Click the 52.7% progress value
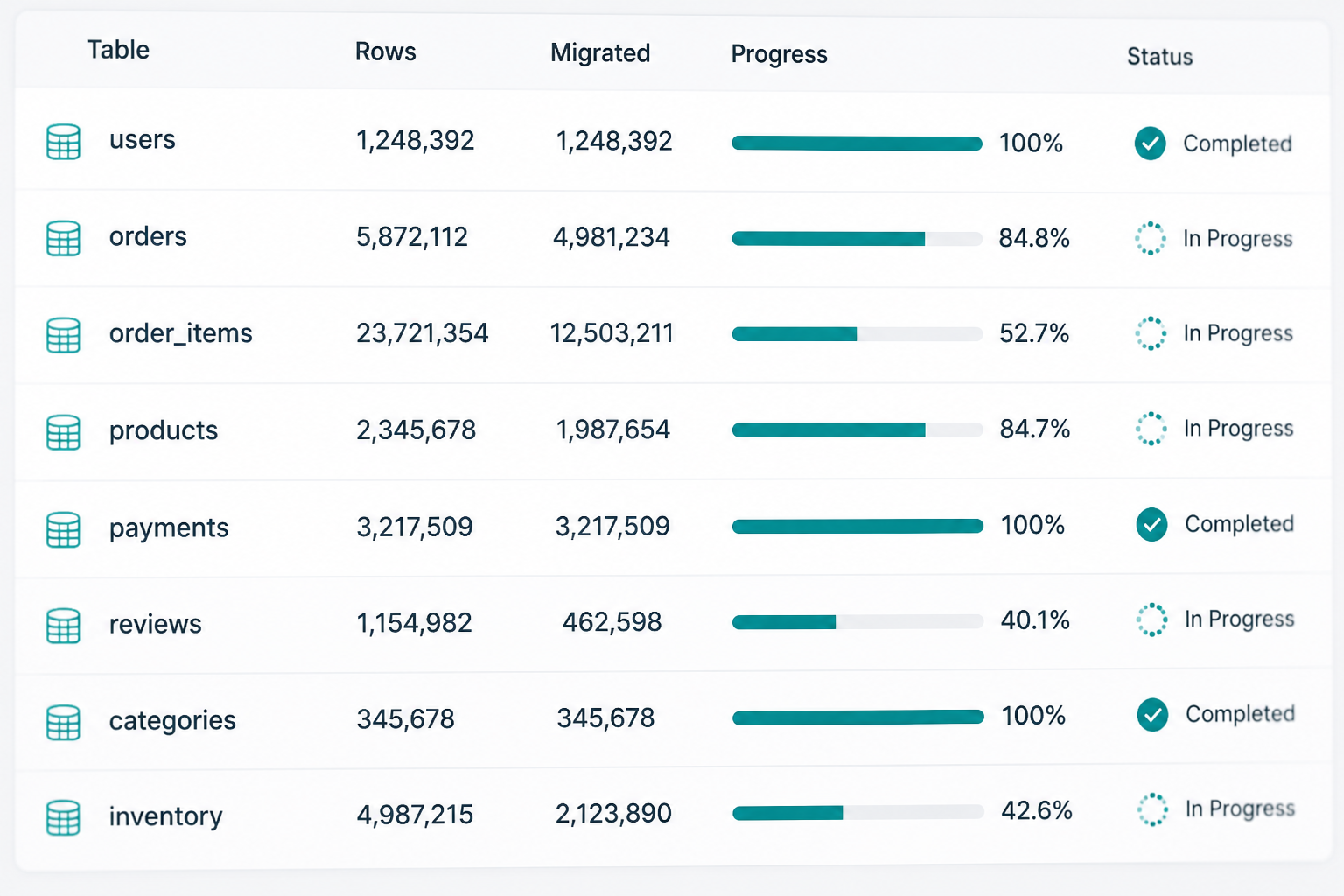Viewport: 1344px width, 896px height. tap(1035, 333)
